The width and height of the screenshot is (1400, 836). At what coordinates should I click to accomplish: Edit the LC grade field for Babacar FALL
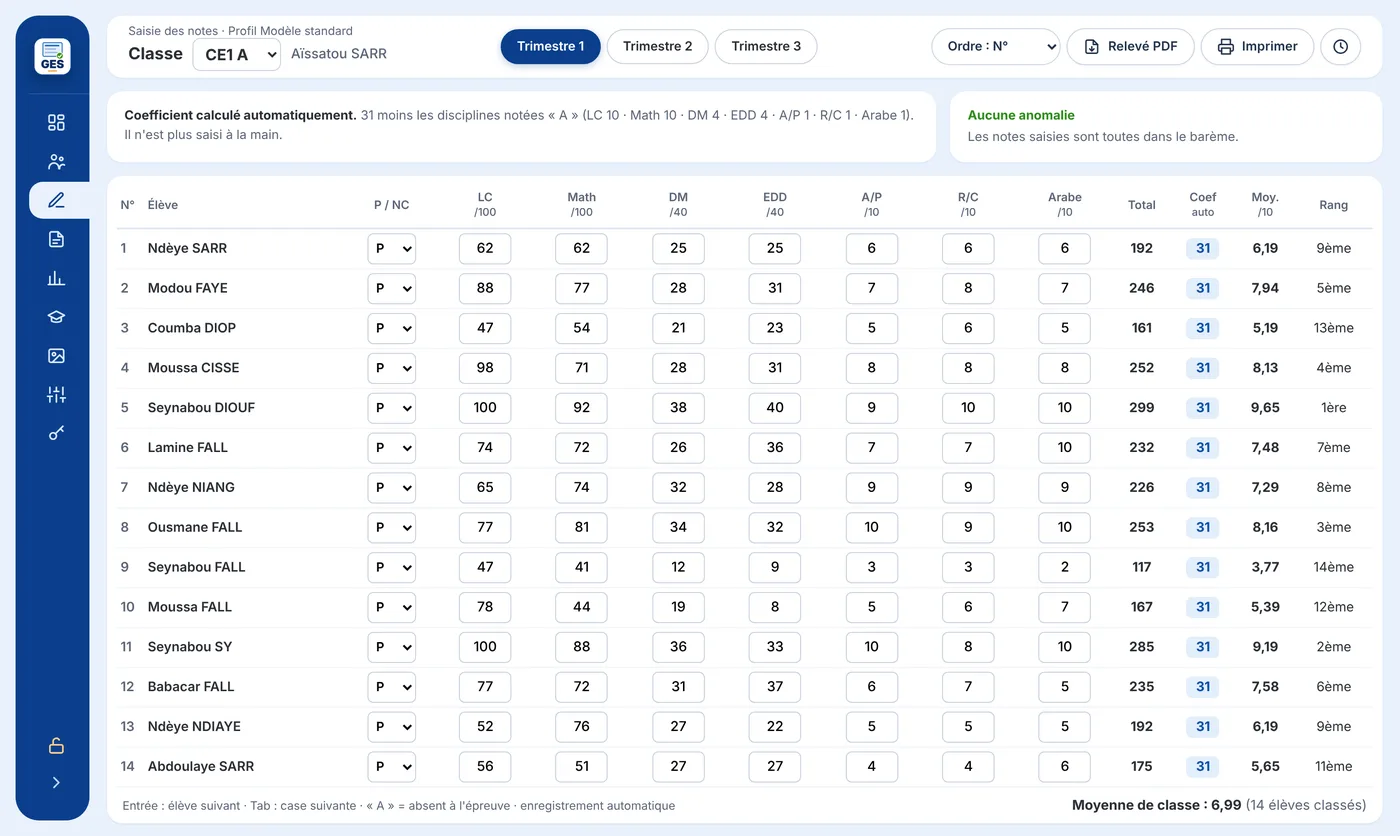coord(485,687)
